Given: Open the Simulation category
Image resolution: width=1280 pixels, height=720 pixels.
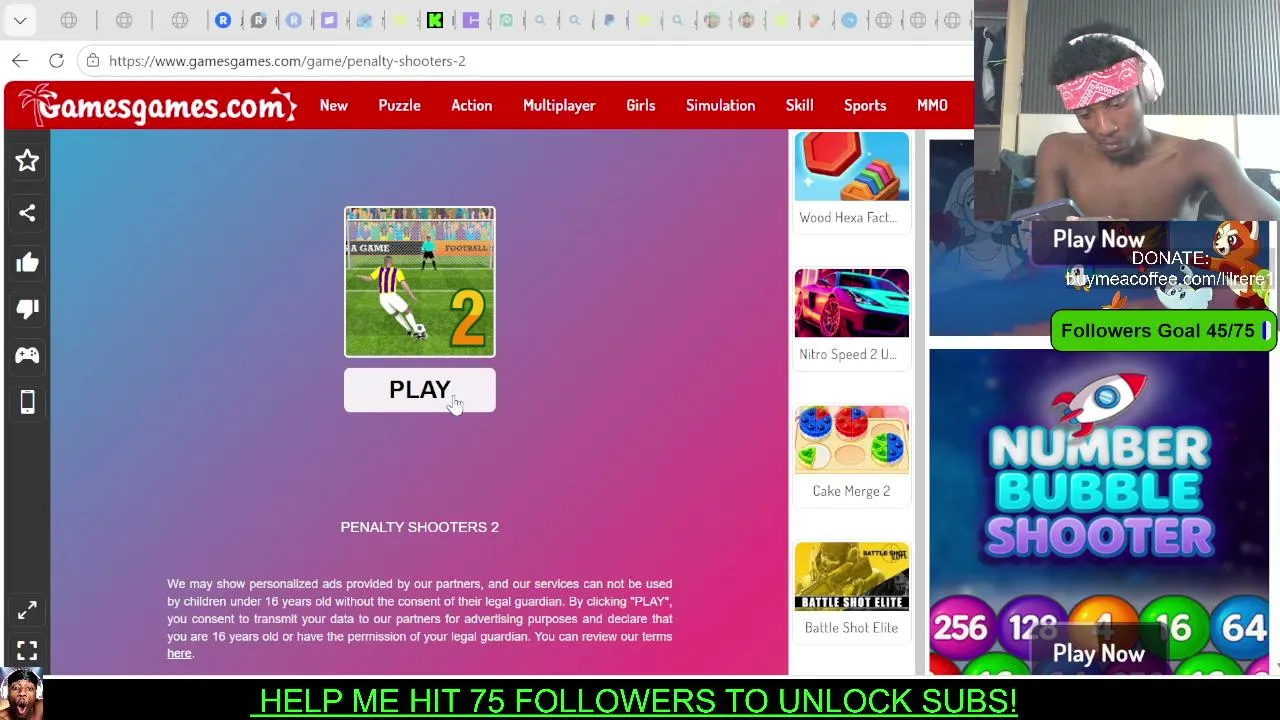Looking at the screenshot, I should click(x=720, y=105).
